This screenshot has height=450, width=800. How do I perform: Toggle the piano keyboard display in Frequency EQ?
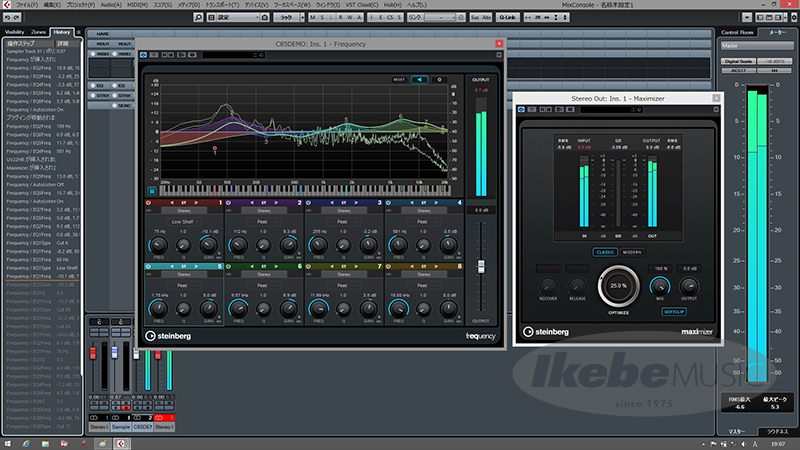coord(153,189)
